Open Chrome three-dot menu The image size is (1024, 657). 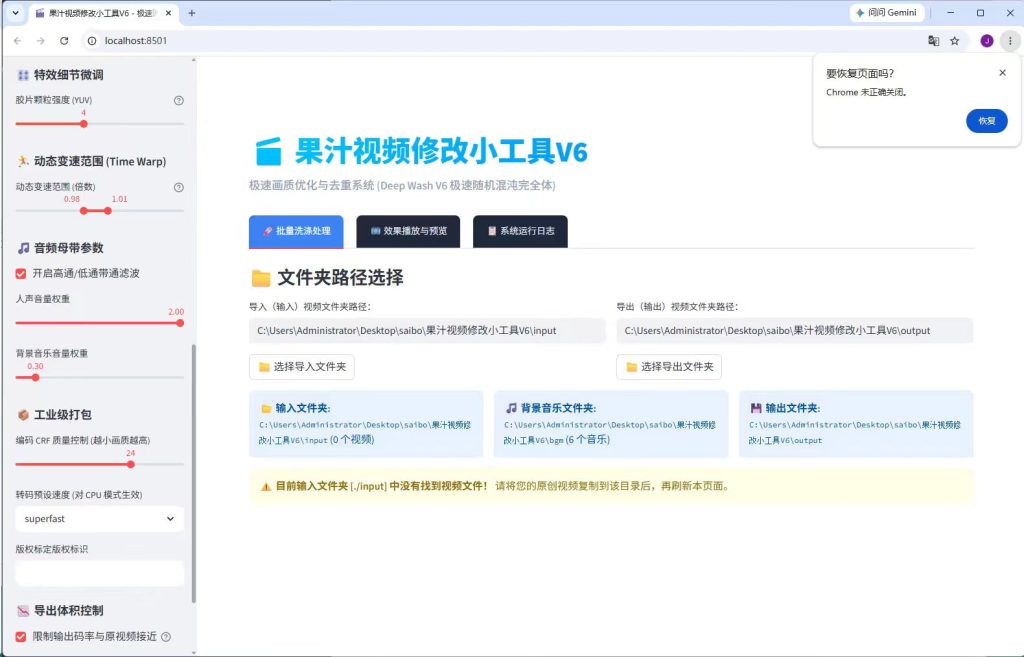(1010, 40)
